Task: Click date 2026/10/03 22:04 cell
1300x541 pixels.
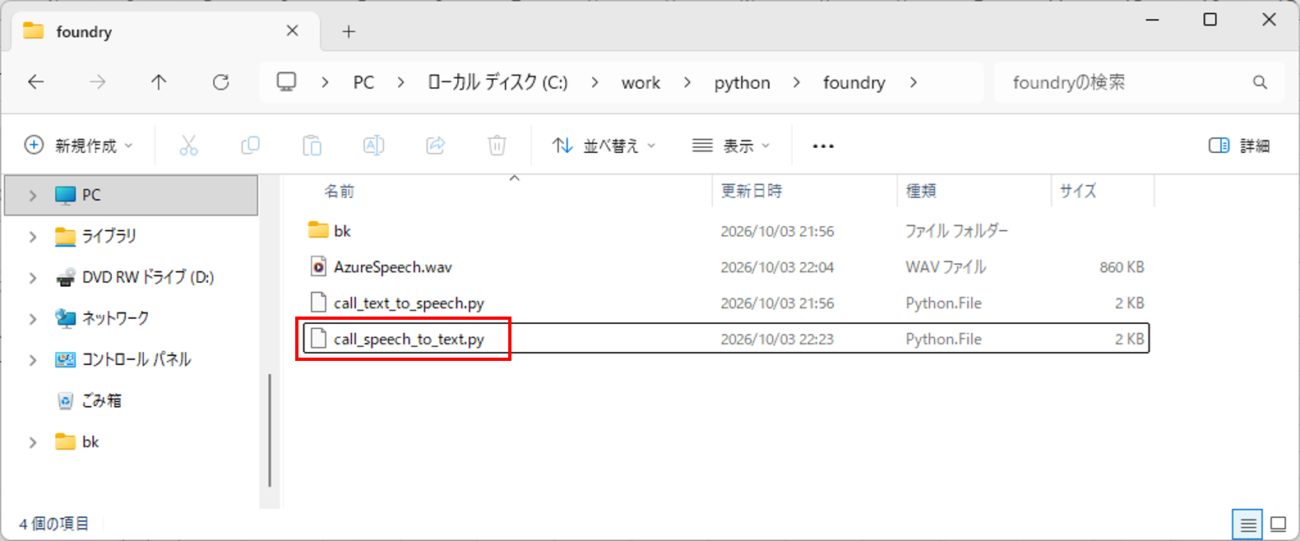Action: pyautogui.click(x=777, y=267)
